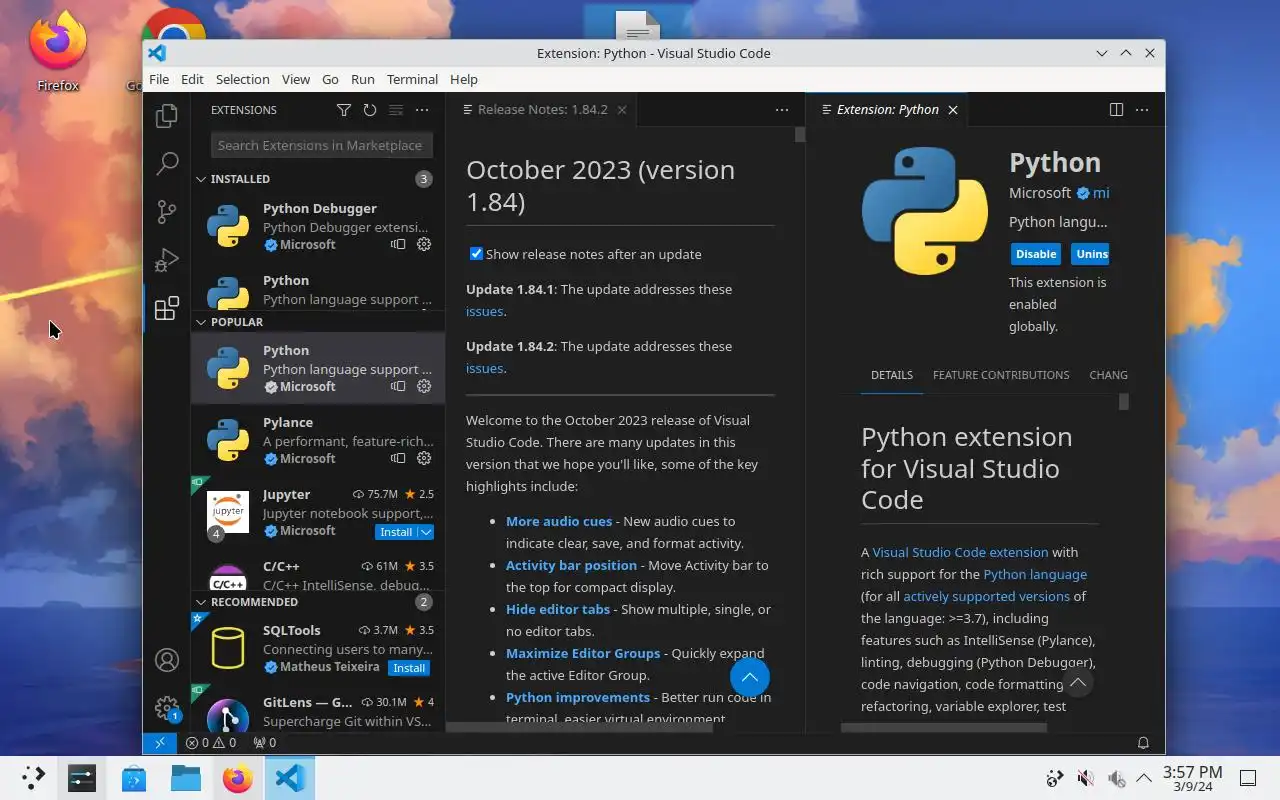Open Activity bar position link
This screenshot has width=1280, height=800.
[x=571, y=565]
